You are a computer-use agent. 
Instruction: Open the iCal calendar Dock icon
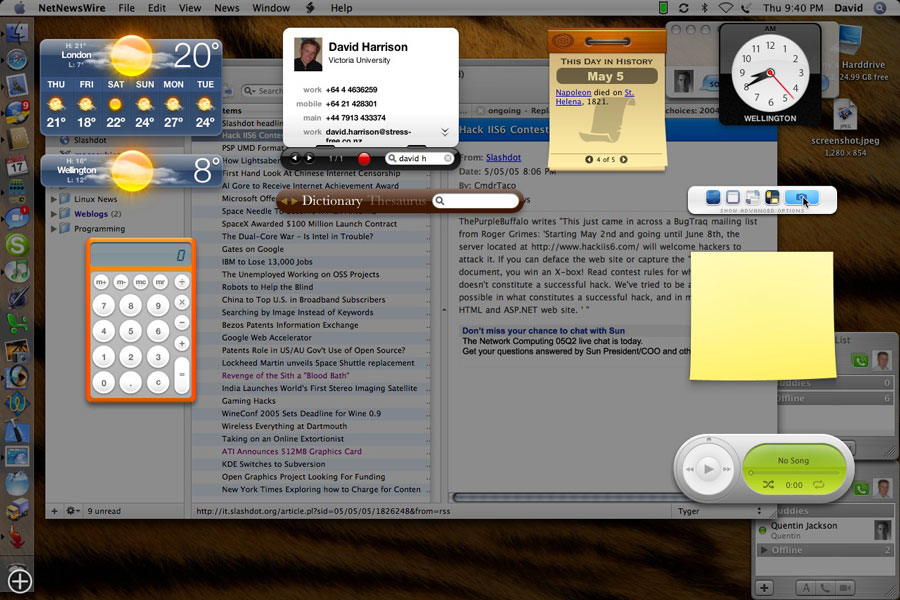pos(17,165)
